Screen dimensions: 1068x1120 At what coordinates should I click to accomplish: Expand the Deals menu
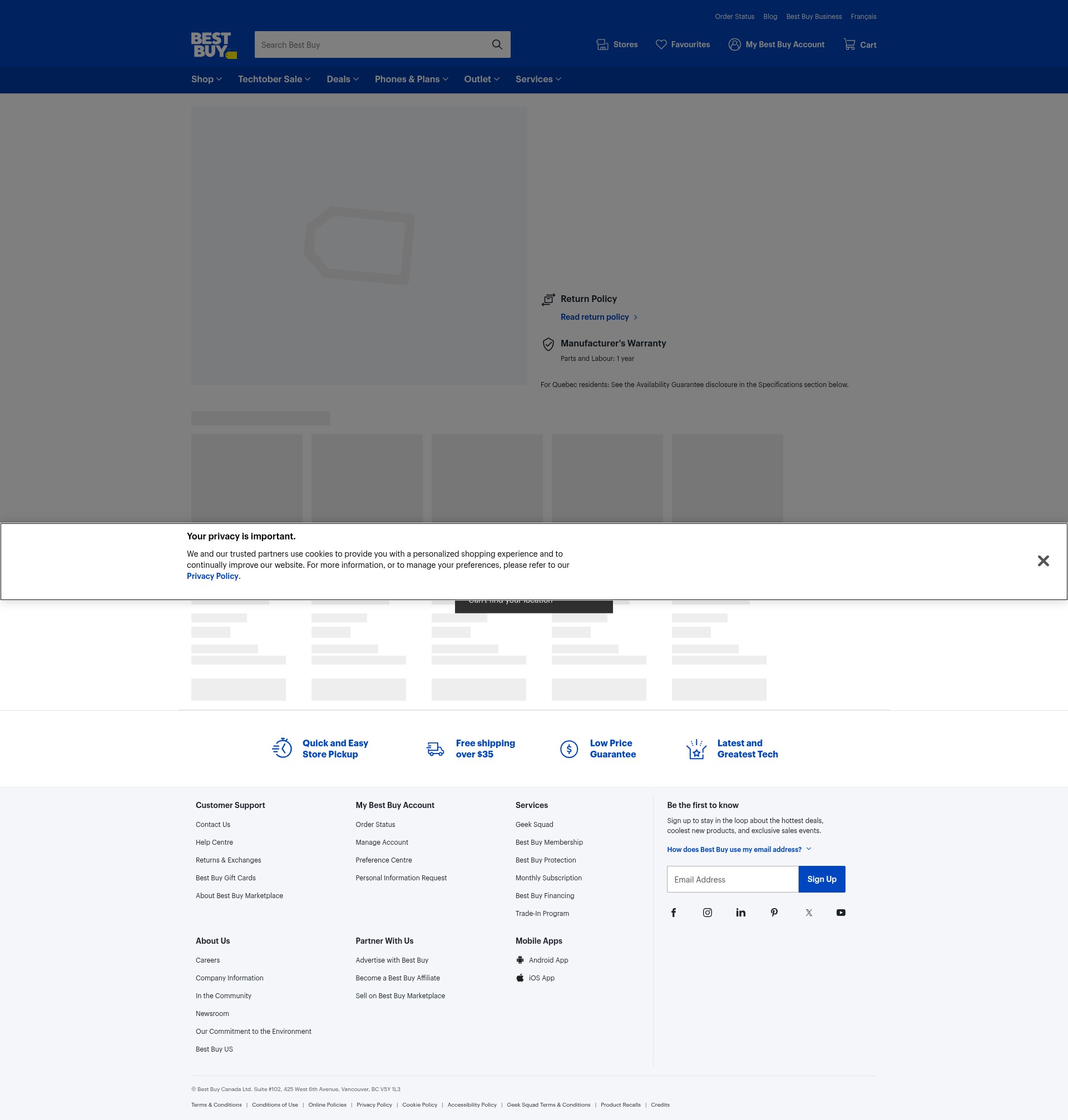pos(343,80)
